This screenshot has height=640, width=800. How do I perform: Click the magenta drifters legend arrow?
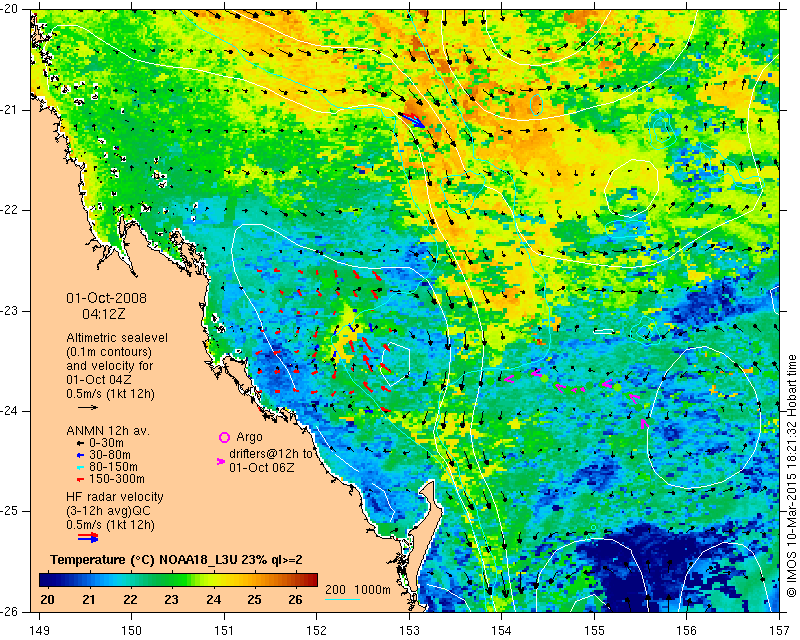[x=221, y=461]
